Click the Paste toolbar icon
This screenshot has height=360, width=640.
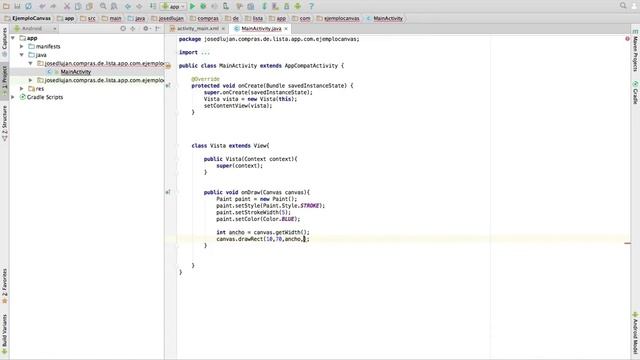(89, 6)
